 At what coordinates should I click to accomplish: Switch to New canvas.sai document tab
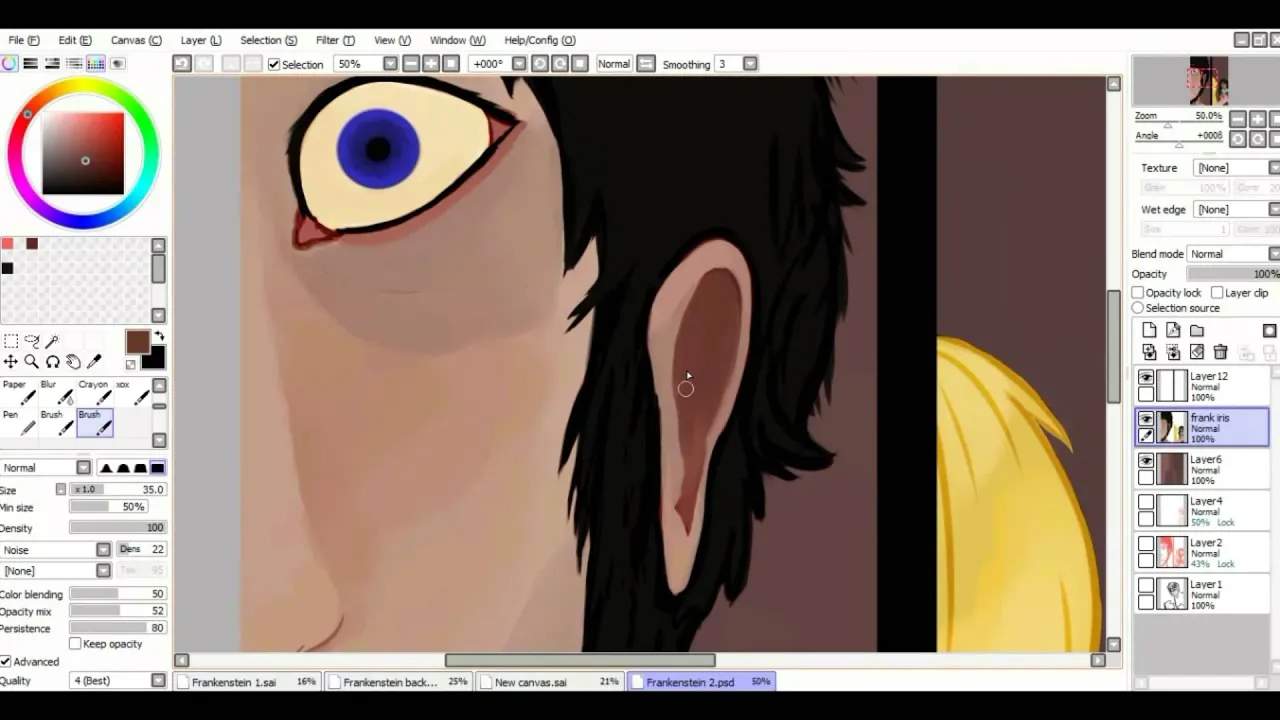click(550, 682)
